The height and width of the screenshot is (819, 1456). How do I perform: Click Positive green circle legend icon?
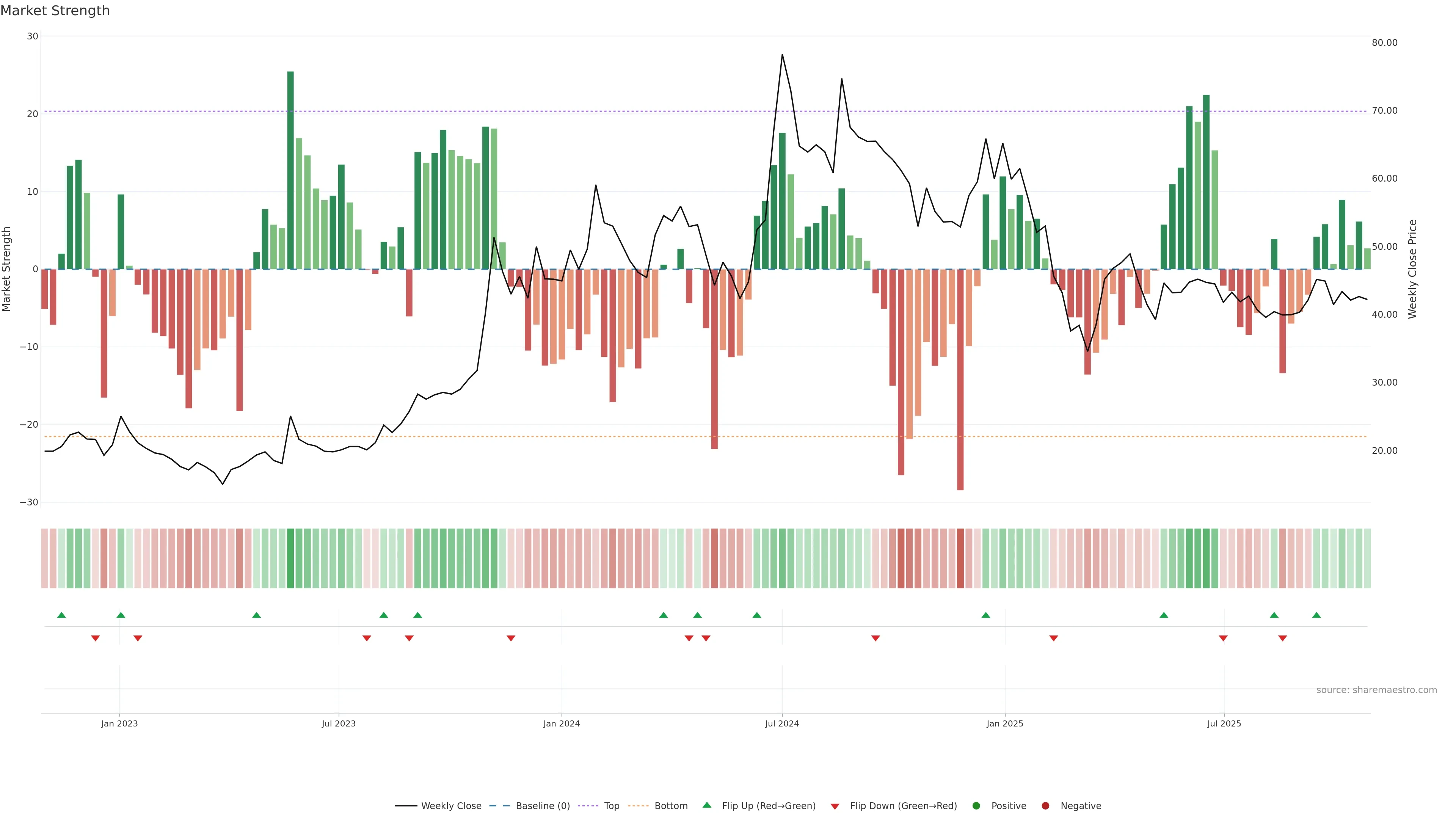click(x=976, y=805)
